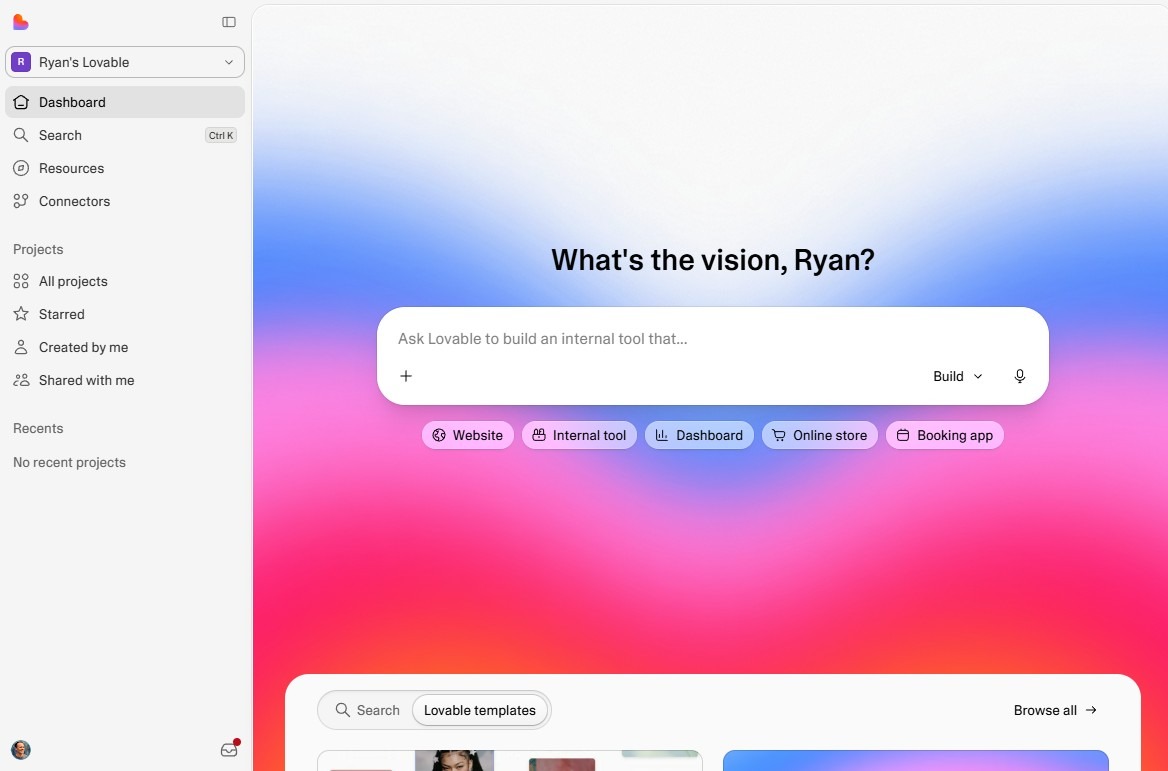The height and width of the screenshot is (771, 1168).
Task: Open the first template thumbnail with portrait photo
Action: [x=510, y=761]
